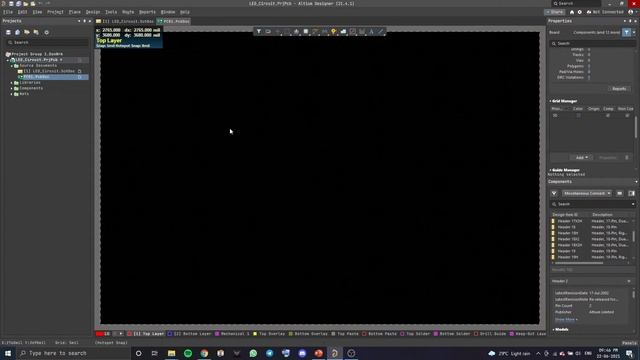640x360 pixels.
Task: Click the Not Connected account button
Action: (605, 12)
